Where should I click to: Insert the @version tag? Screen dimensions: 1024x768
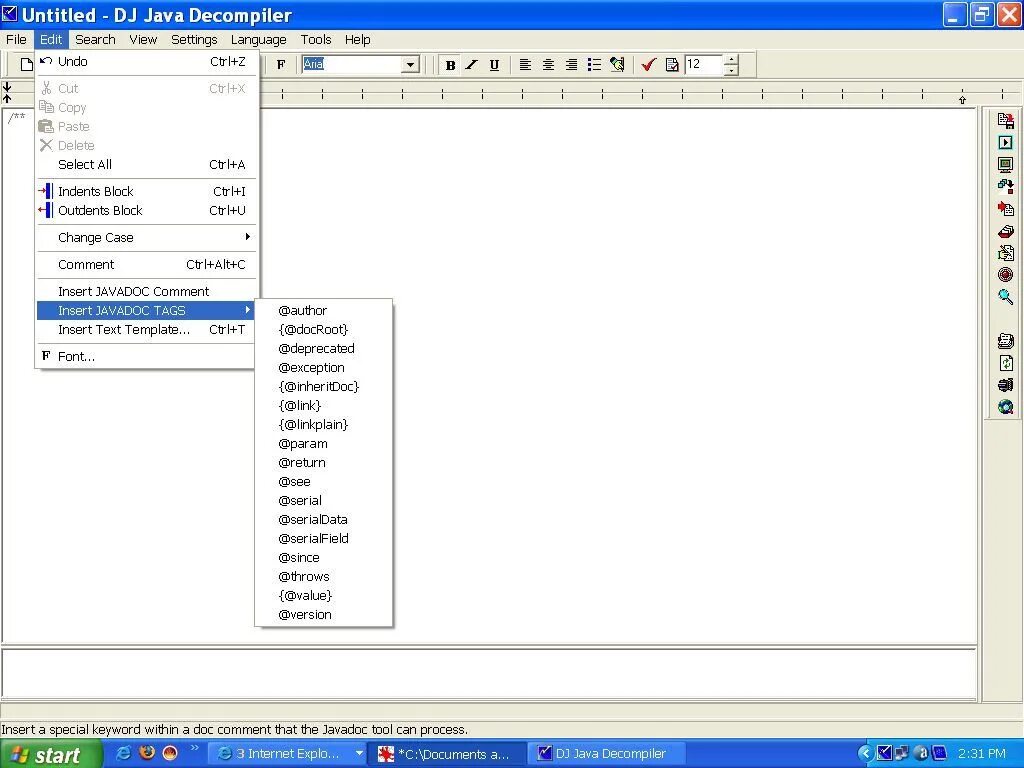[323, 615]
